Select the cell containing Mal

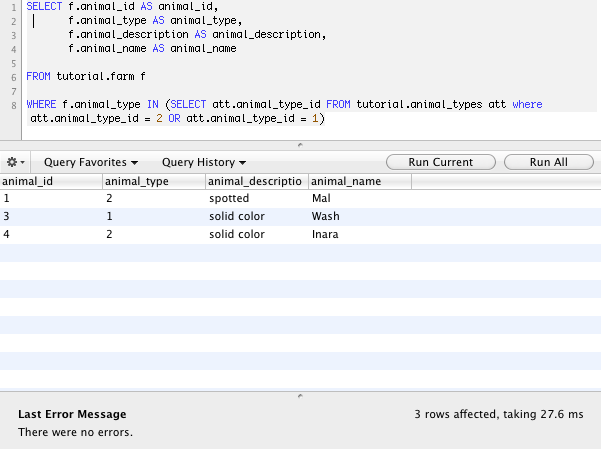point(360,198)
